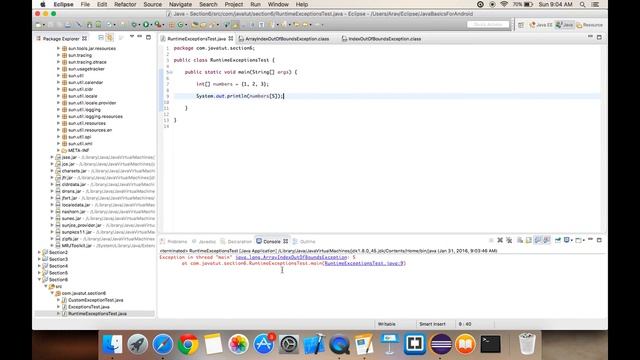Select the Java perspective button
640x360 pixels.
pos(564,25)
